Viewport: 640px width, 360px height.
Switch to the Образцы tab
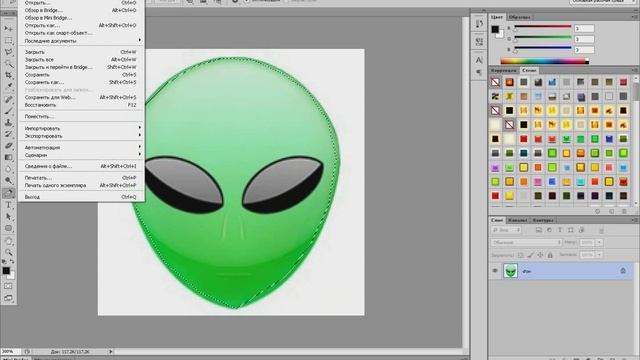(519, 17)
